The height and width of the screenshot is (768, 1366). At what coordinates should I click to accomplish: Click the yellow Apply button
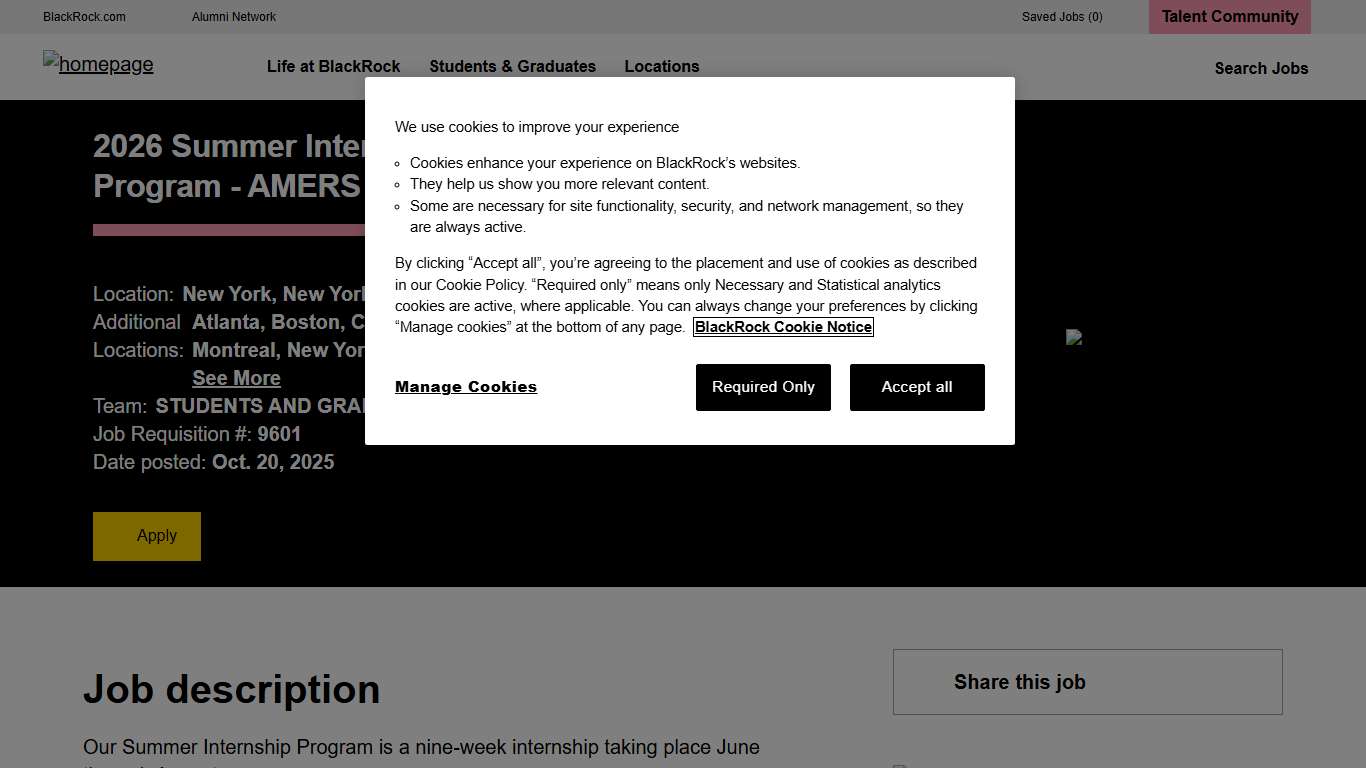[147, 536]
